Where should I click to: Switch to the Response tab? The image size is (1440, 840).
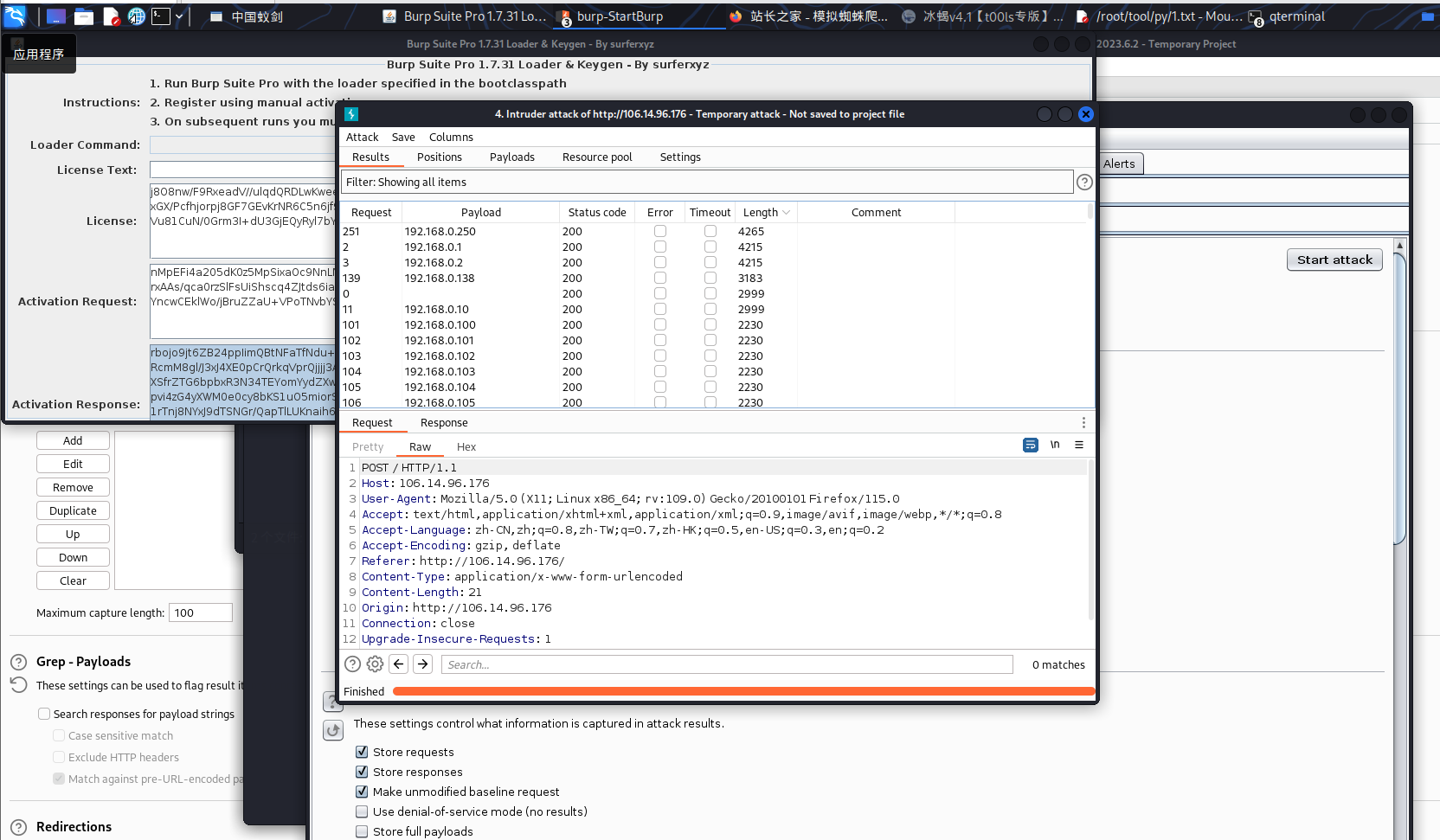pyautogui.click(x=444, y=422)
